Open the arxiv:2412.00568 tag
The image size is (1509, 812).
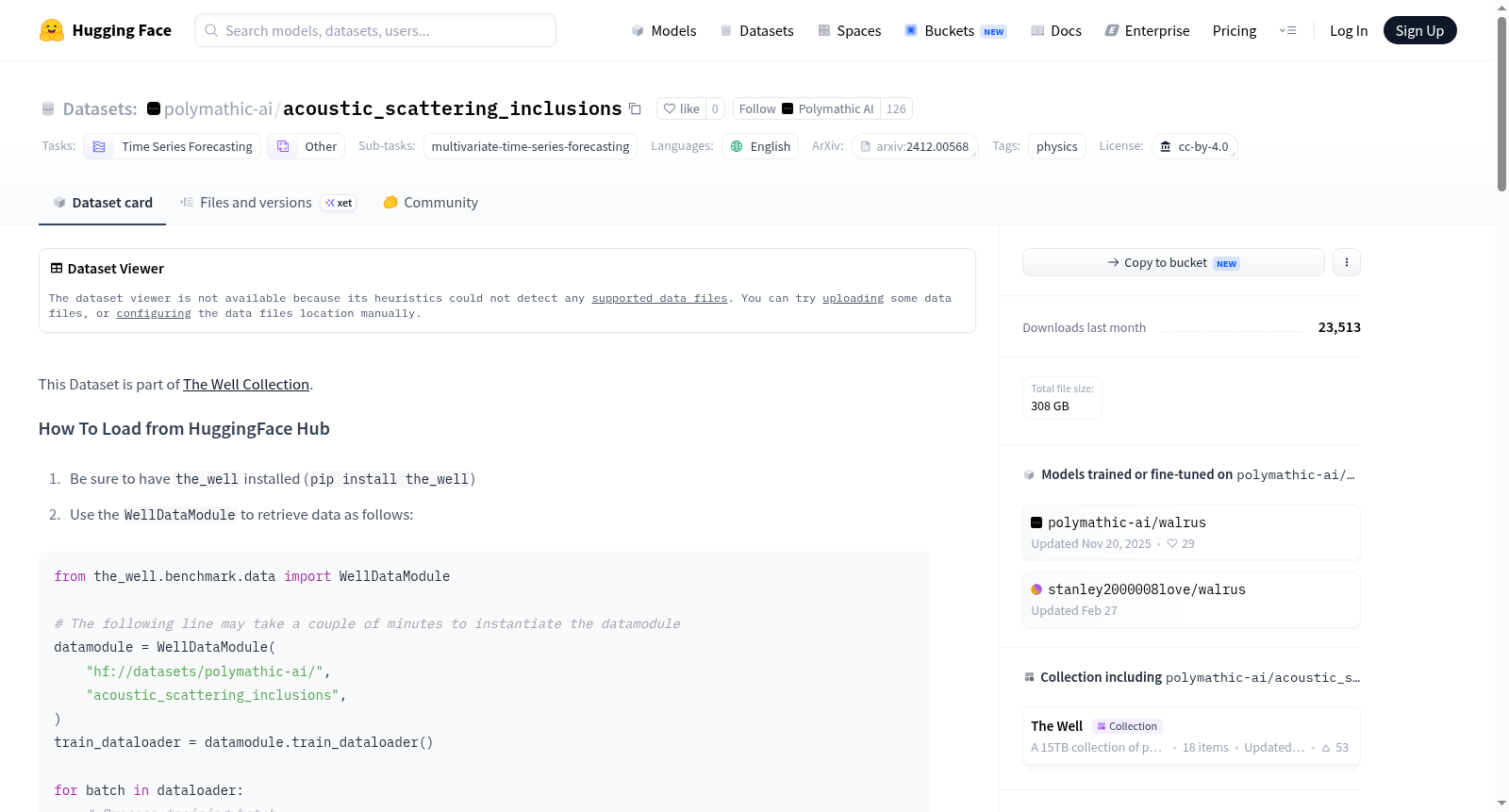pyautogui.click(x=914, y=146)
